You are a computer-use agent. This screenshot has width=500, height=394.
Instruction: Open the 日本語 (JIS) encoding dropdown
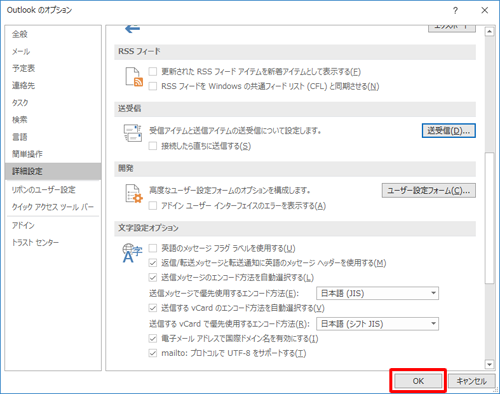tap(377, 293)
